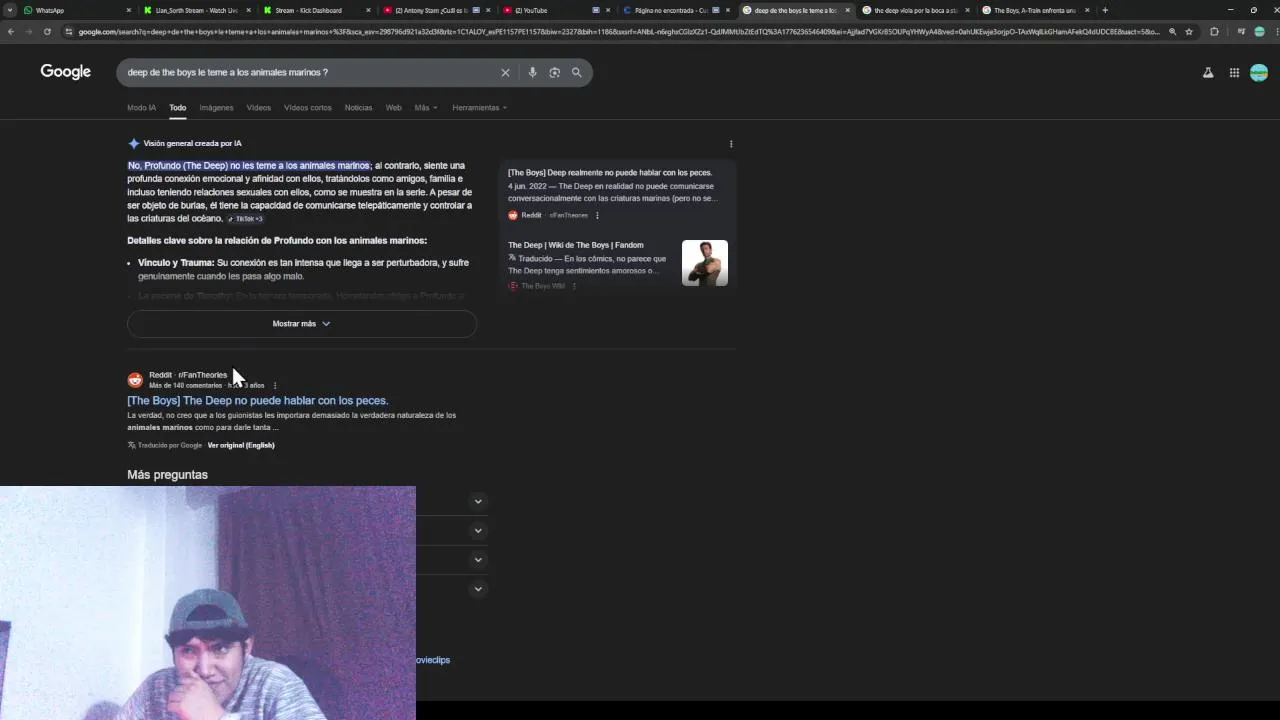1280x720 pixels.
Task: Open the browser extensions icon
Action: (1214, 31)
